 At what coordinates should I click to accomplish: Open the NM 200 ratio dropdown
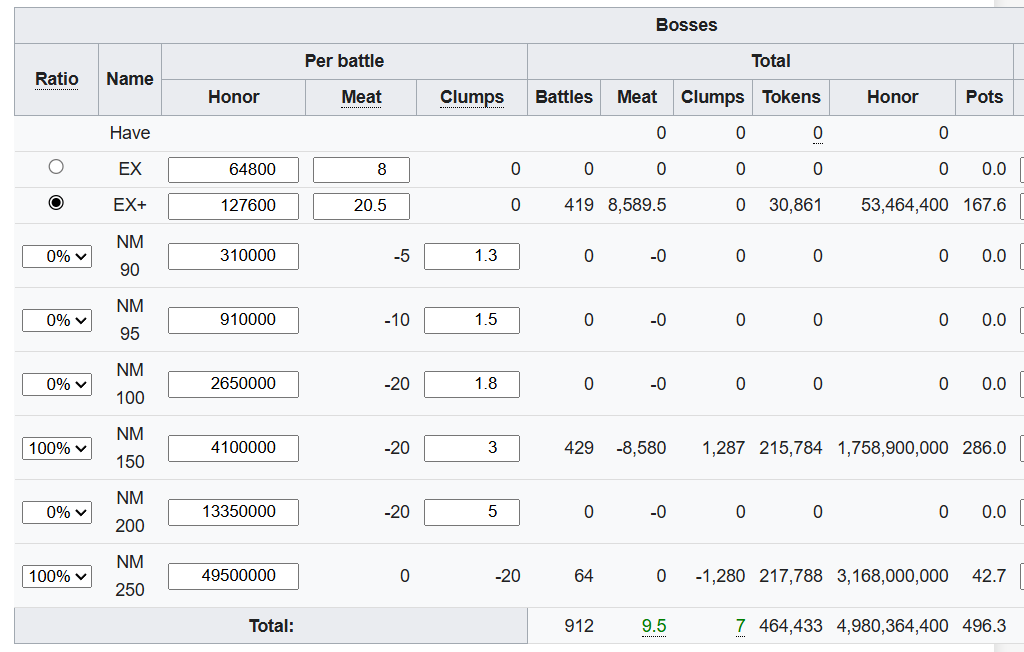pyautogui.click(x=57, y=512)
